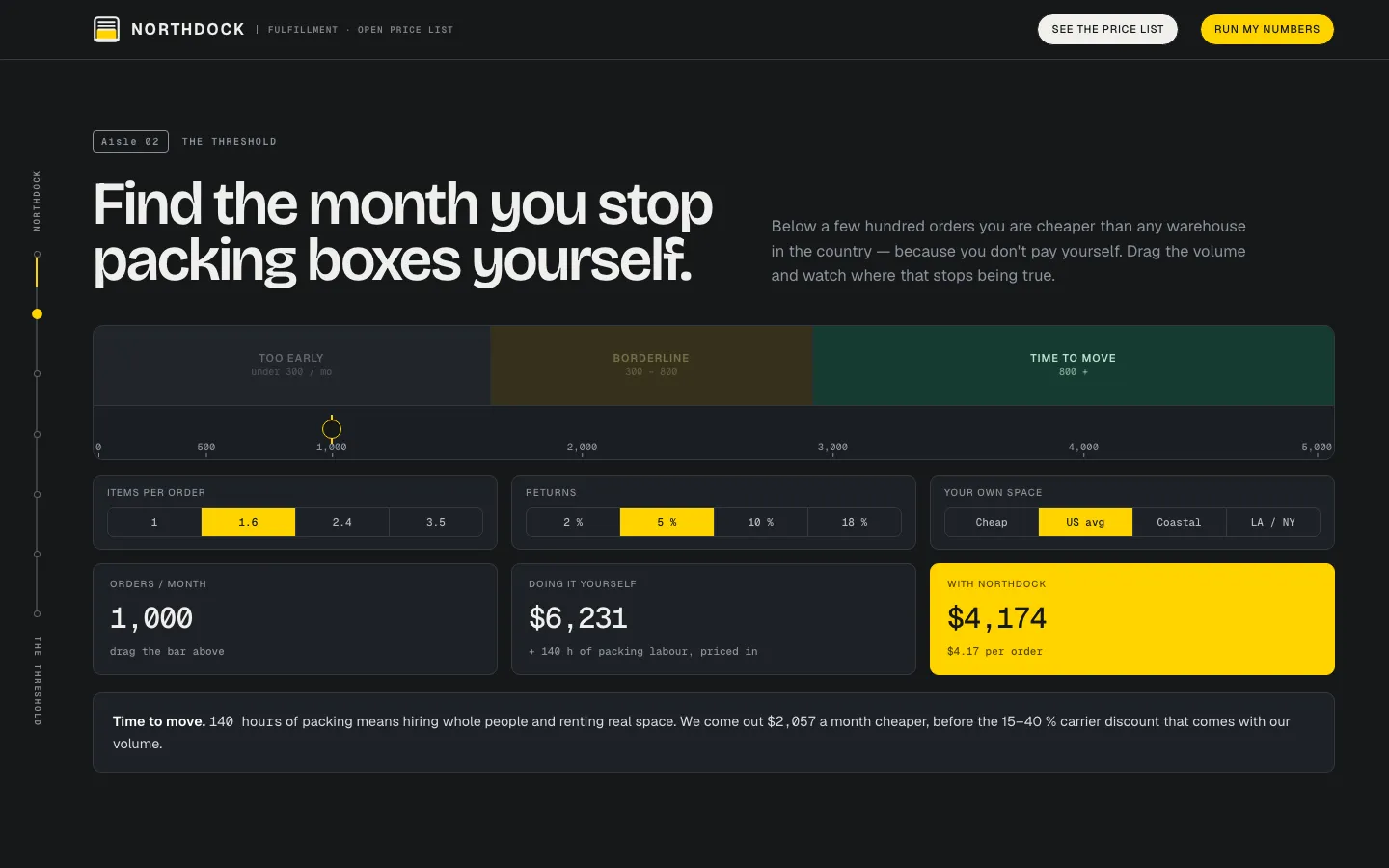Click the 'drag the bar above' hint
Viewport: 1389px width, 868px height.
pyautogui.click(x=167, y=652)
